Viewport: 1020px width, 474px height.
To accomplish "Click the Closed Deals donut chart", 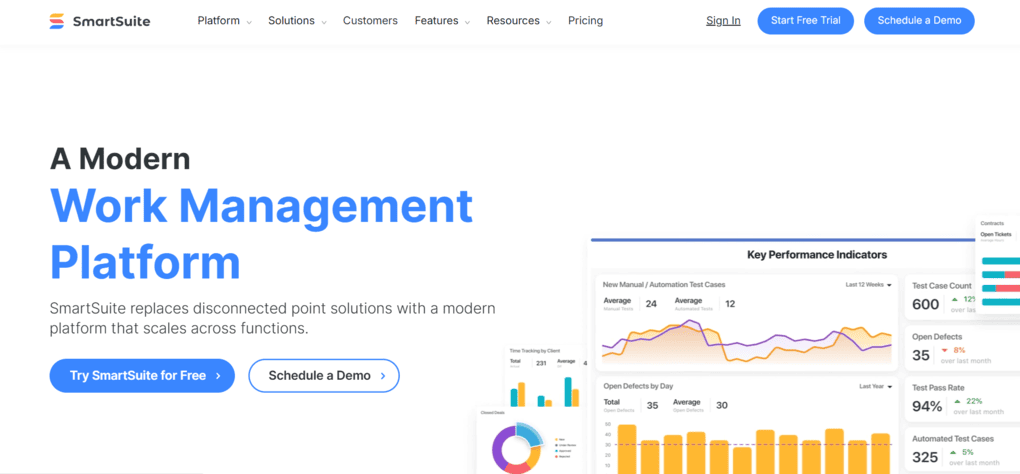I will coord(516,447).
